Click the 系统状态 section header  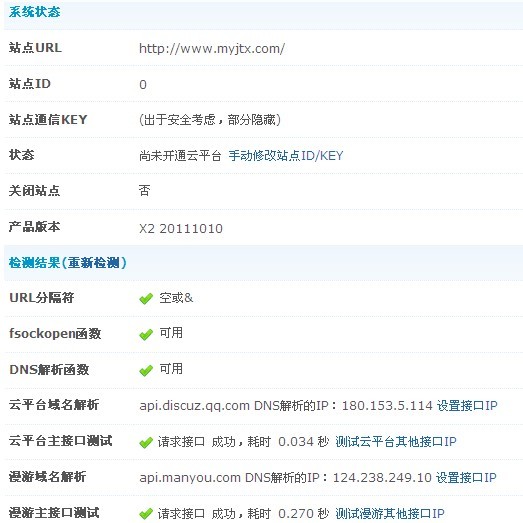(x=34, y=12)
